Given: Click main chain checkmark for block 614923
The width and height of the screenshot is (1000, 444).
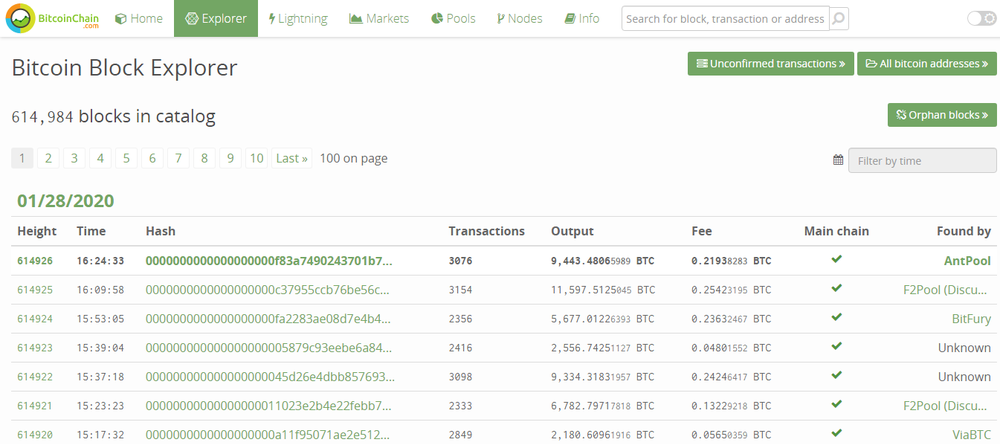Looking at the screenshot, I should [x=837, y=346].
